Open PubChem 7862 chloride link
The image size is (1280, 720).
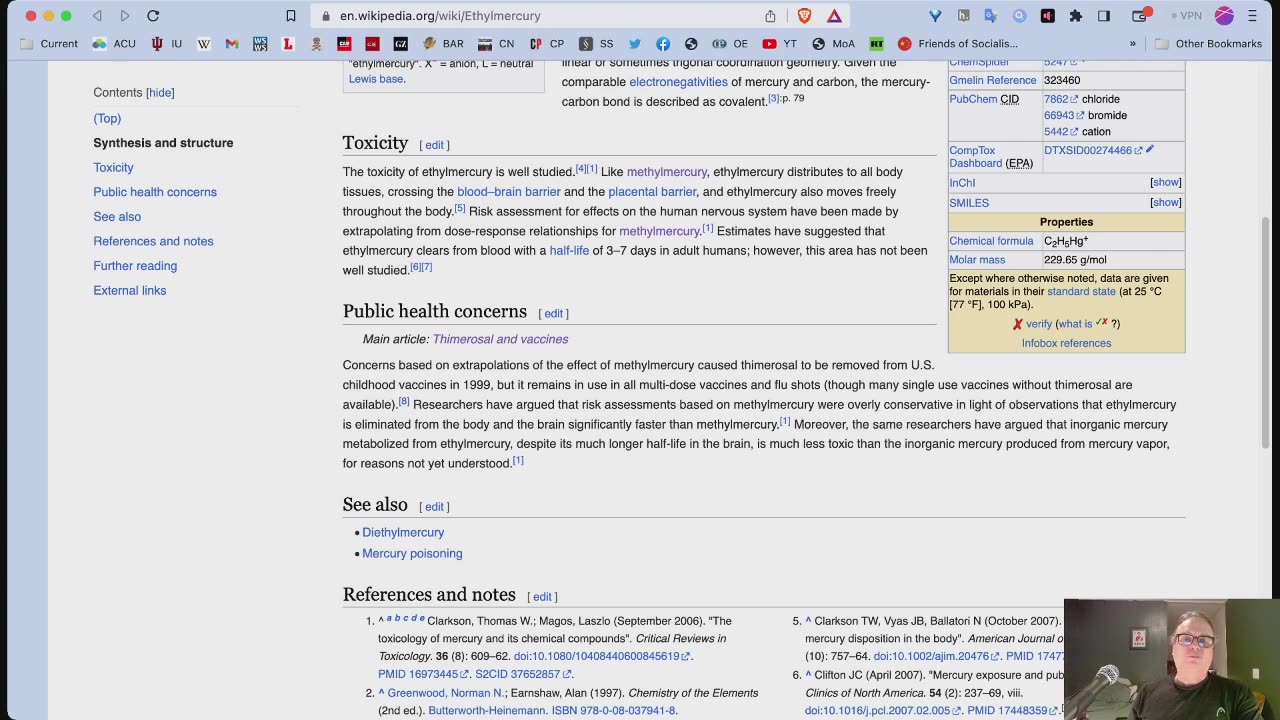pos(1060,99)
